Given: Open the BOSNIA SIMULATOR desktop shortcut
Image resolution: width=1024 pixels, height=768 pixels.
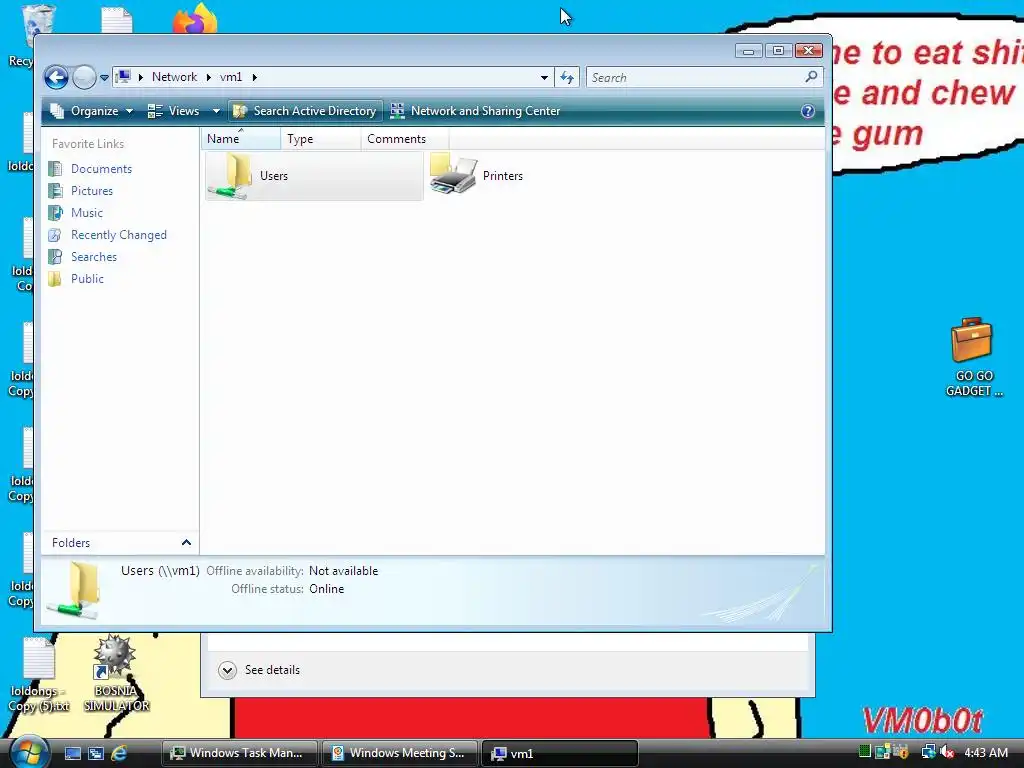Looking at the screenshot, I should [x=116, y=674].
